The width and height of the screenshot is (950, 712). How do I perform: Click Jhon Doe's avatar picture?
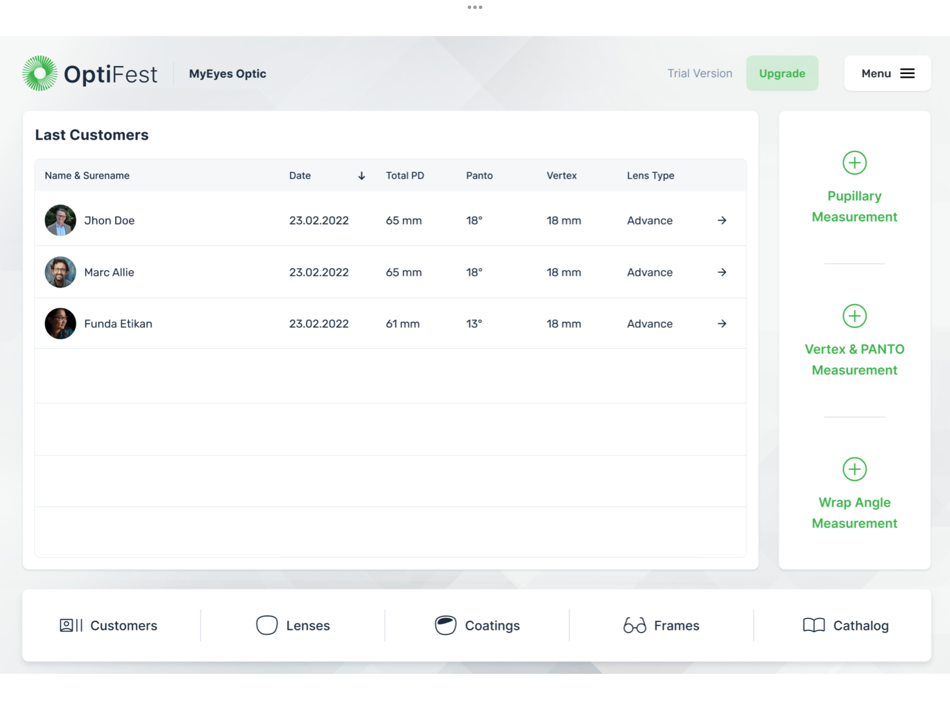tap(60, 221)
